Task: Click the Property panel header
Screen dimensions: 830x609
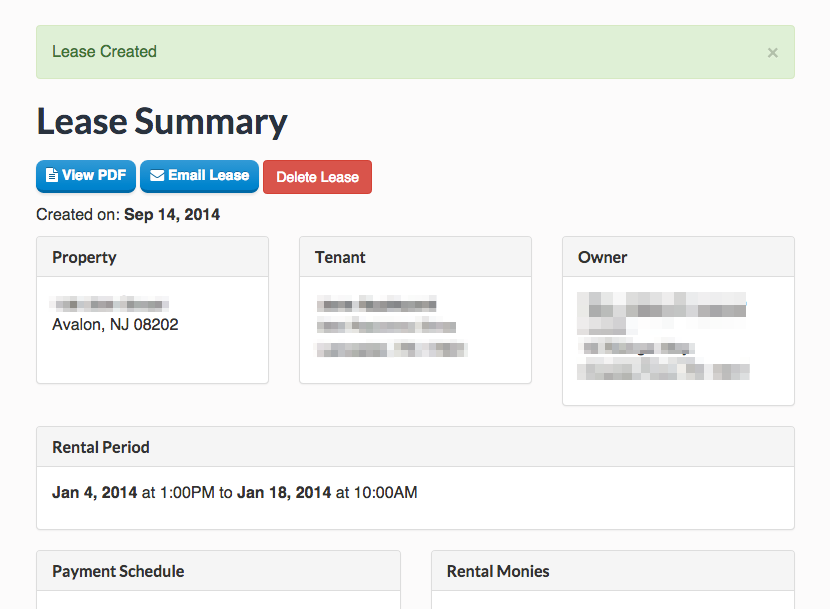Action: click(152, 257)
